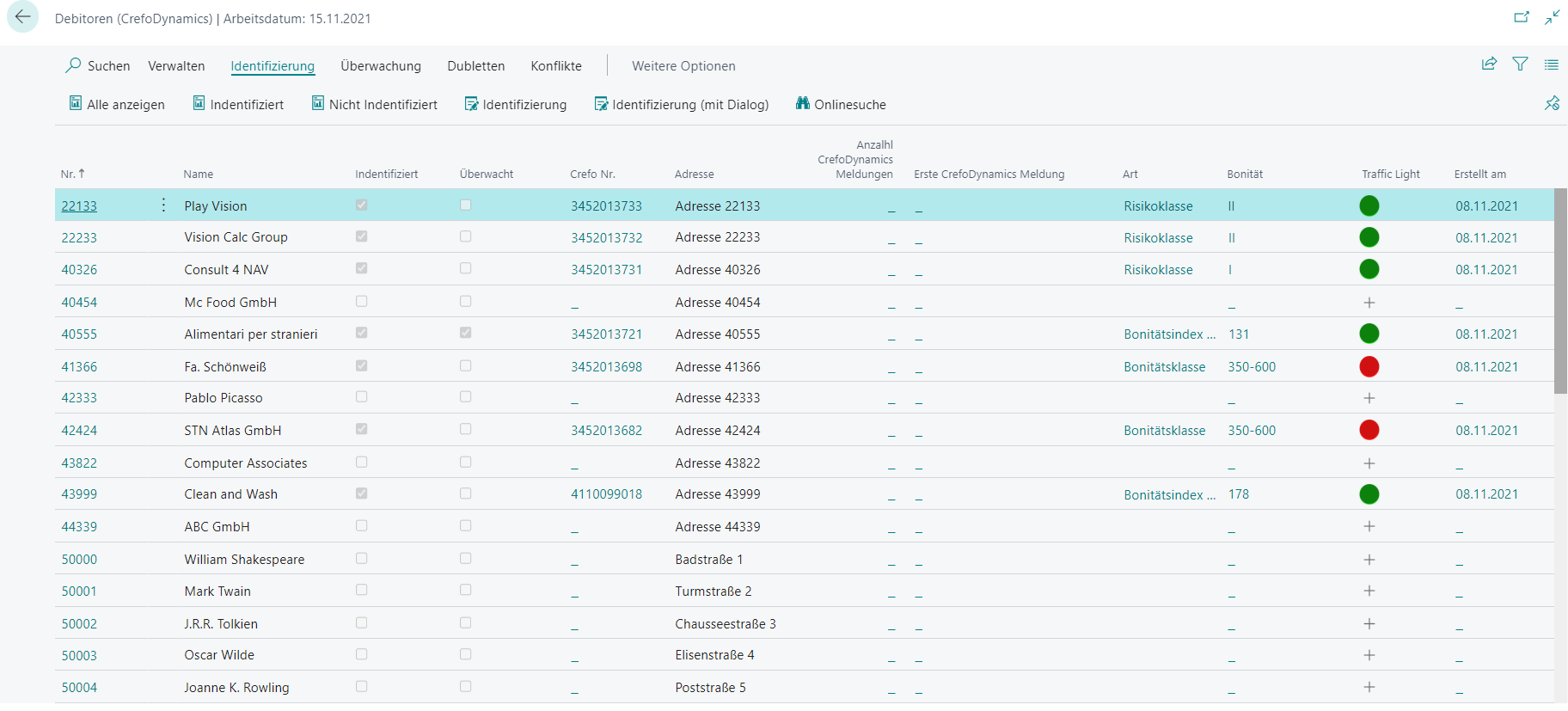Click the filter funnel icon
Image resolution: width=1568 pixels, height=711 pixels.
(x=1520, y=64)
